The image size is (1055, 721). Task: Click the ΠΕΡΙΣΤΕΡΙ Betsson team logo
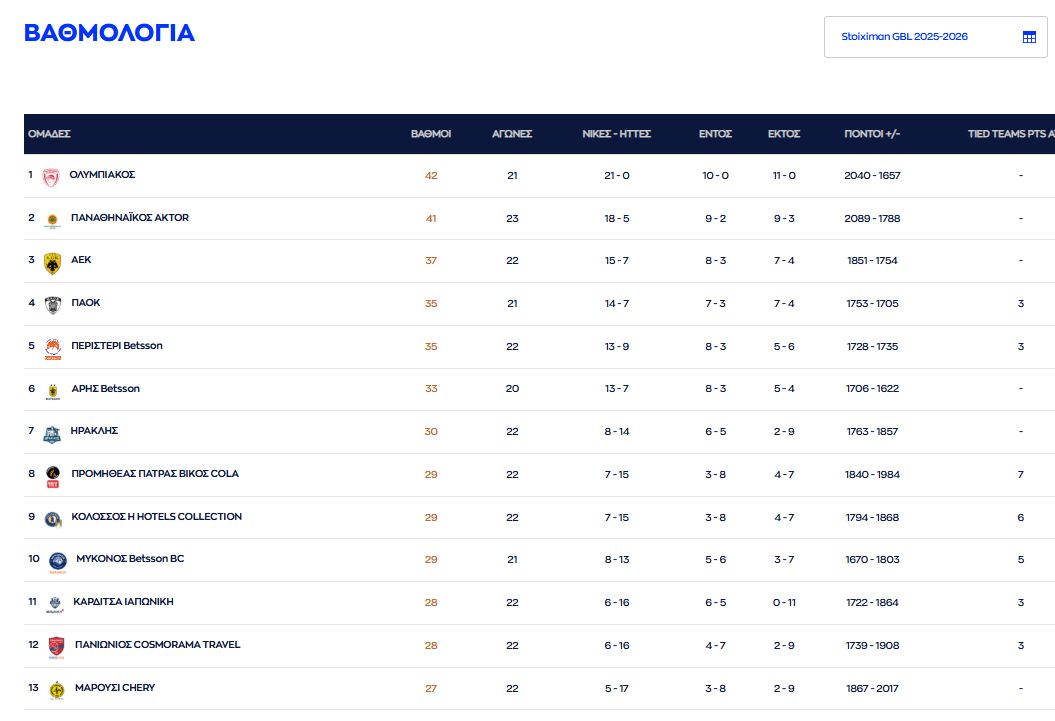(52, 348)
